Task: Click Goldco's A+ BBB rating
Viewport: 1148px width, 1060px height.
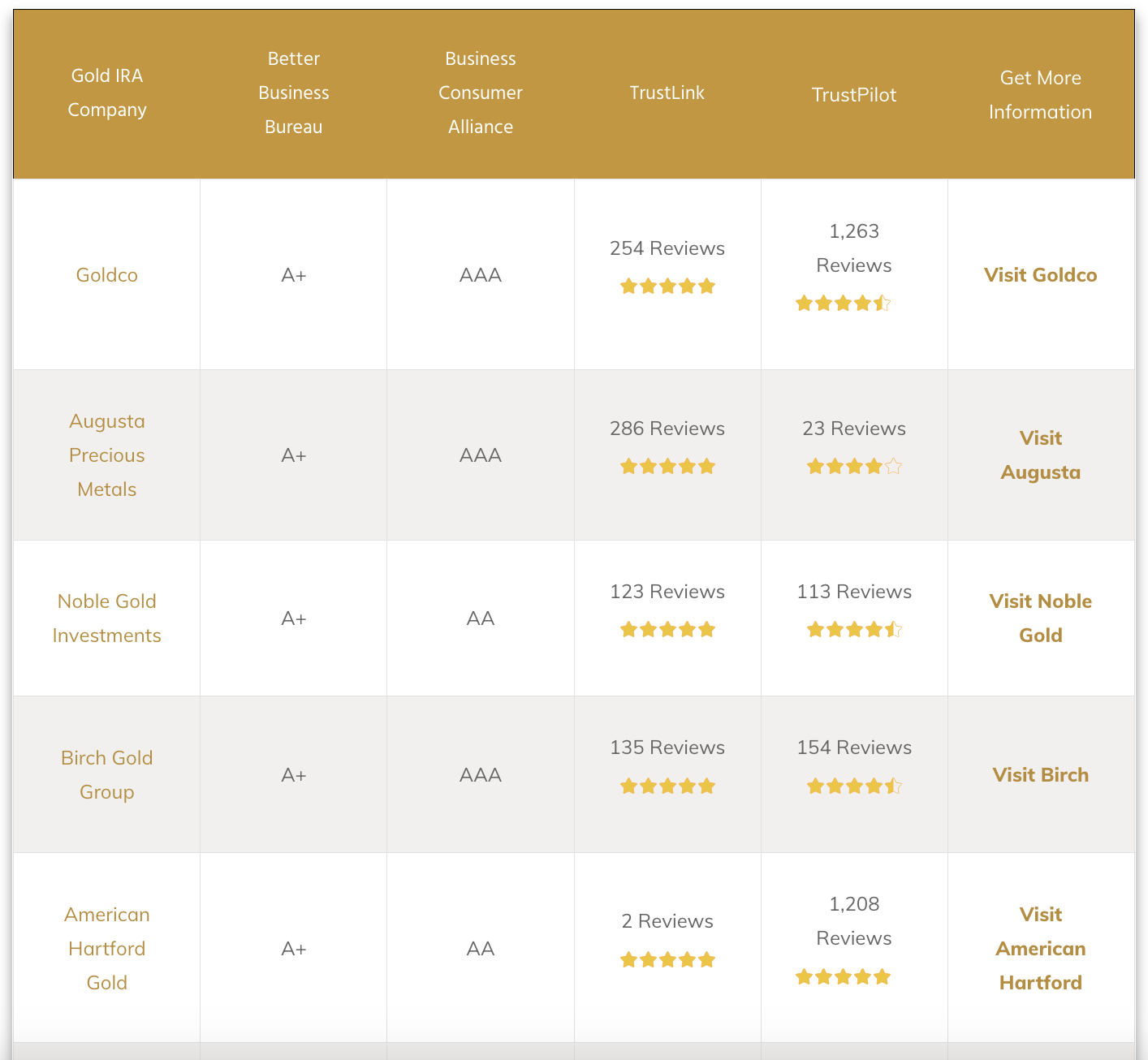Action: click(294, 275)
